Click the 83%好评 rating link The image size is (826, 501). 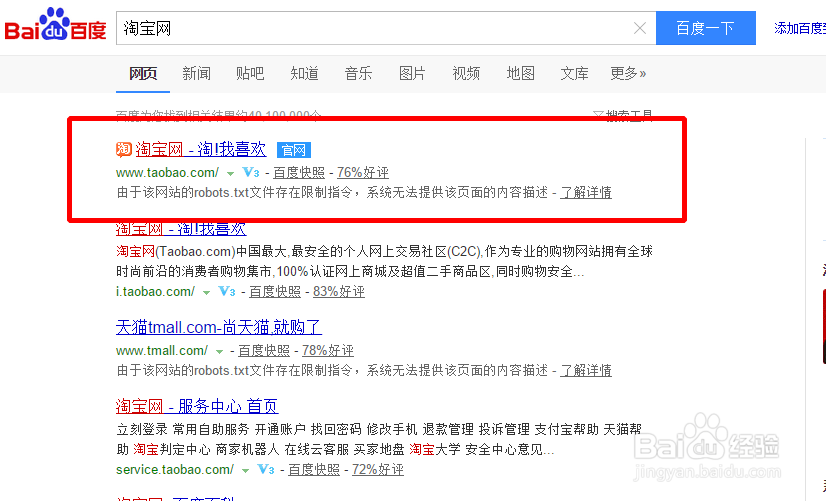(339, 291)
